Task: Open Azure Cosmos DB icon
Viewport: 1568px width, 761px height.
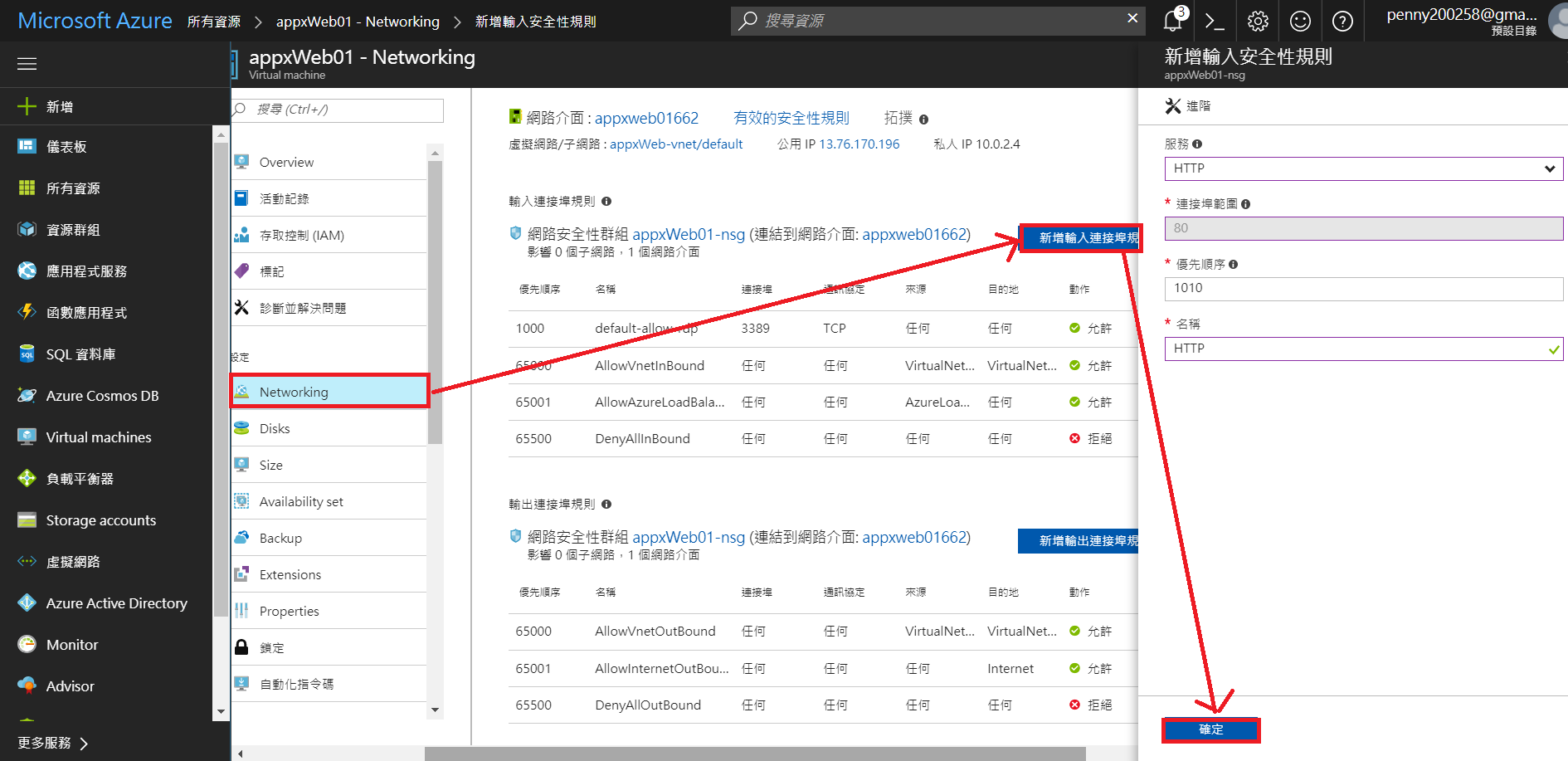Action: tap(27, 396)
